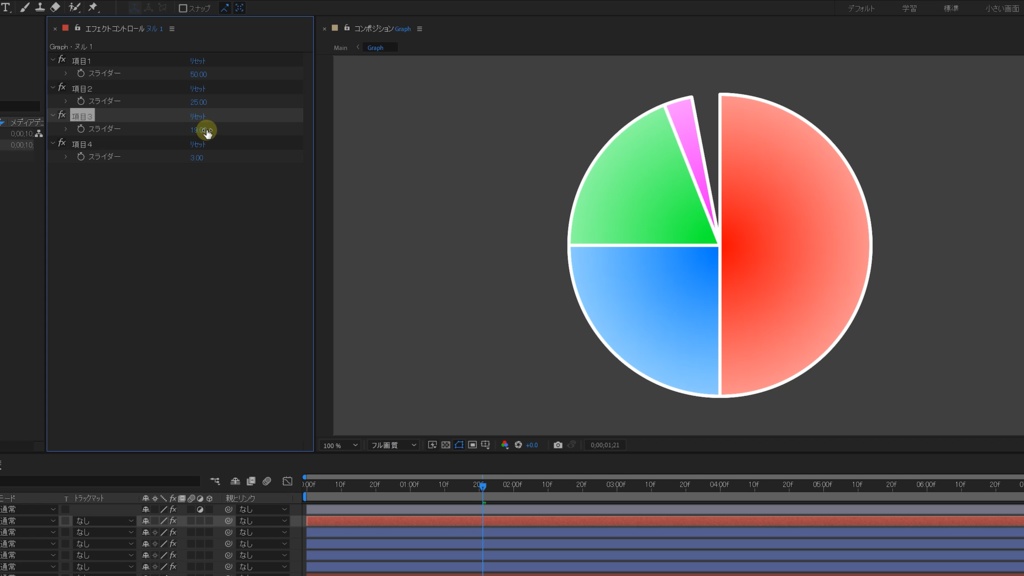Viewport: 1024px width, 576px height.
Task: Toggle stopwatch for 項目4 スライダー
Action: pyautogui.click(x=81, y=157)
